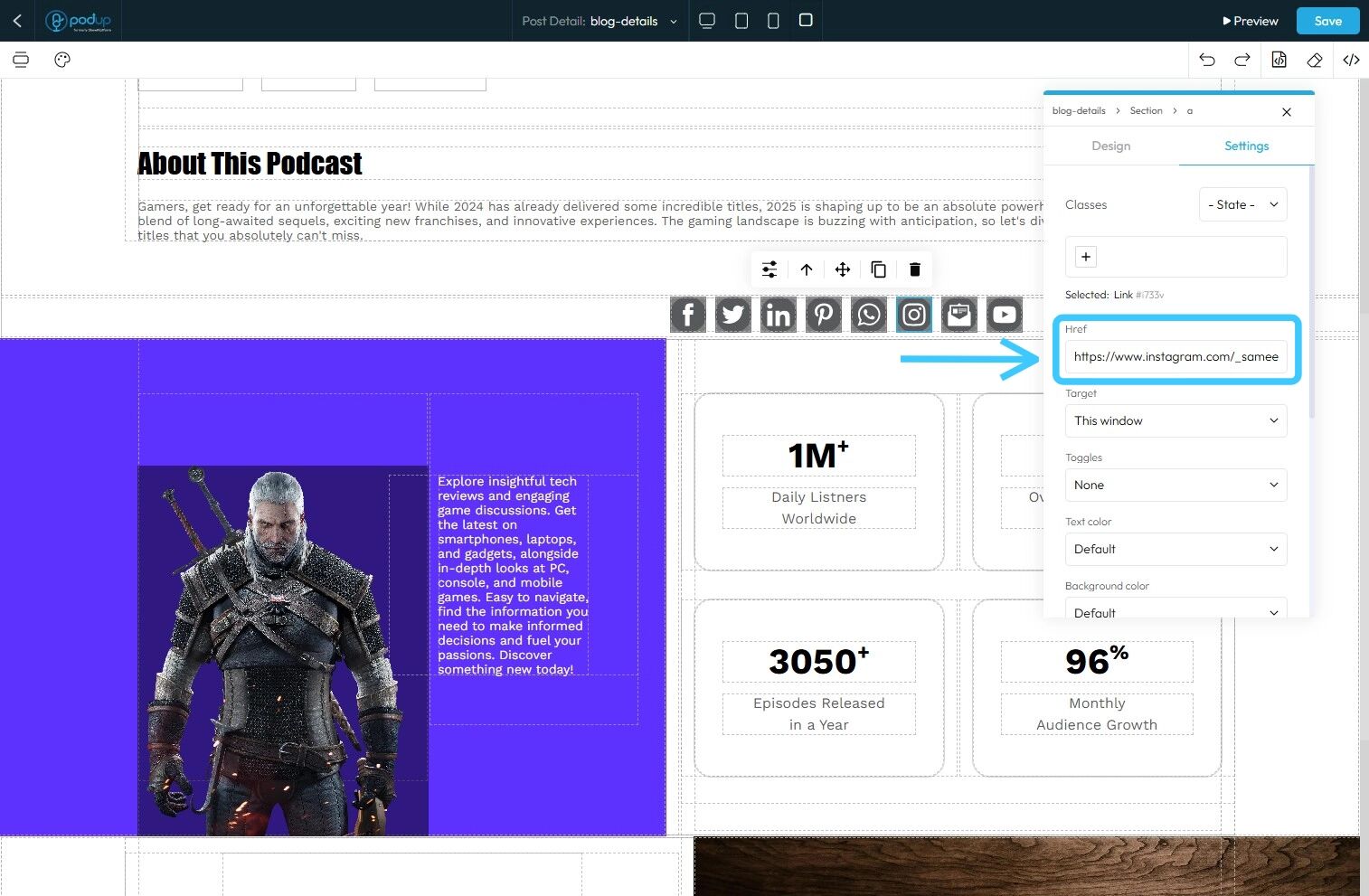This screenshot has height=896, width=1369.
Task: Select the YouTube social icon
Action: click(1005, 315)
